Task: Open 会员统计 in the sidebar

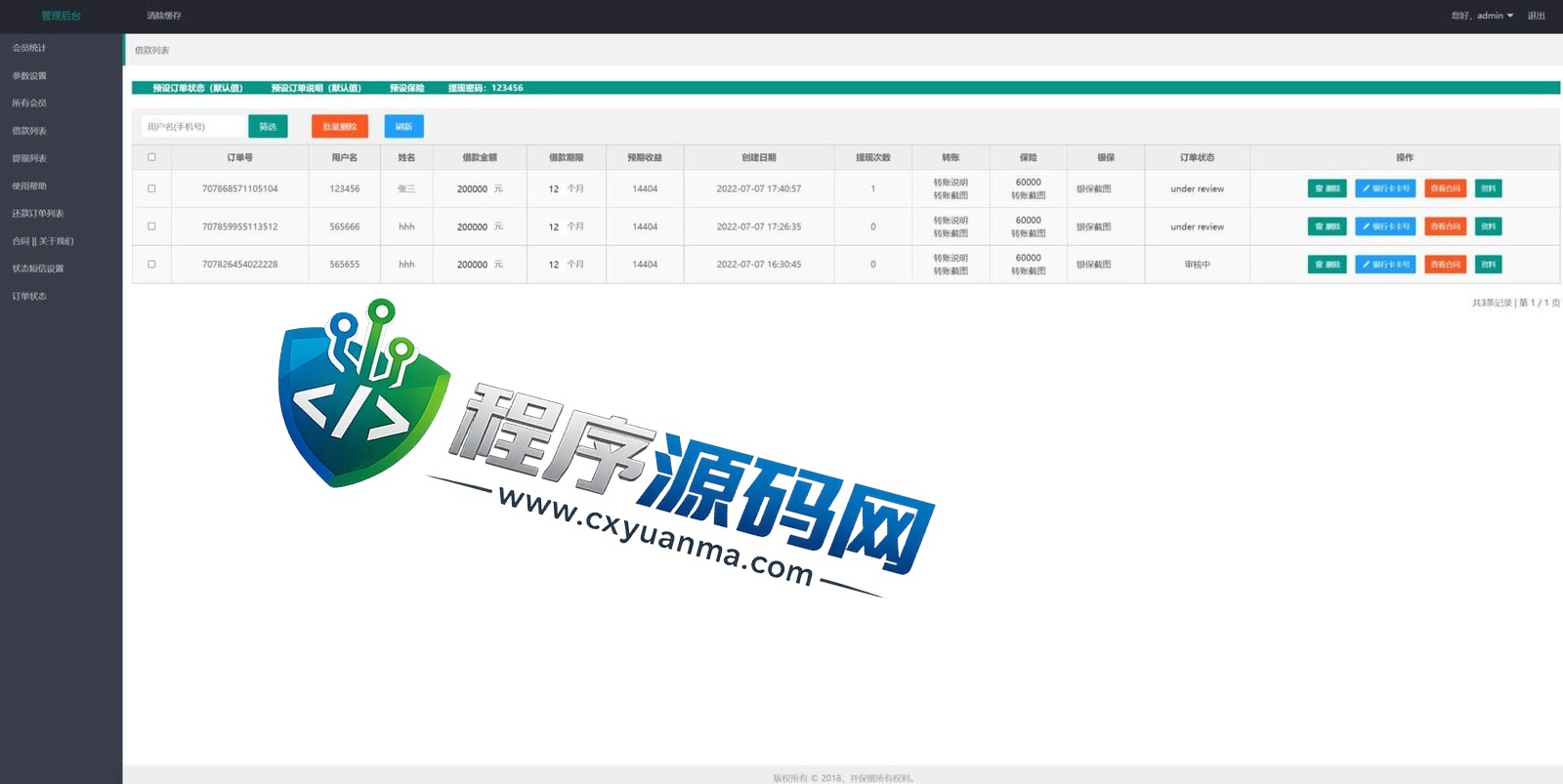Action: 29,48
